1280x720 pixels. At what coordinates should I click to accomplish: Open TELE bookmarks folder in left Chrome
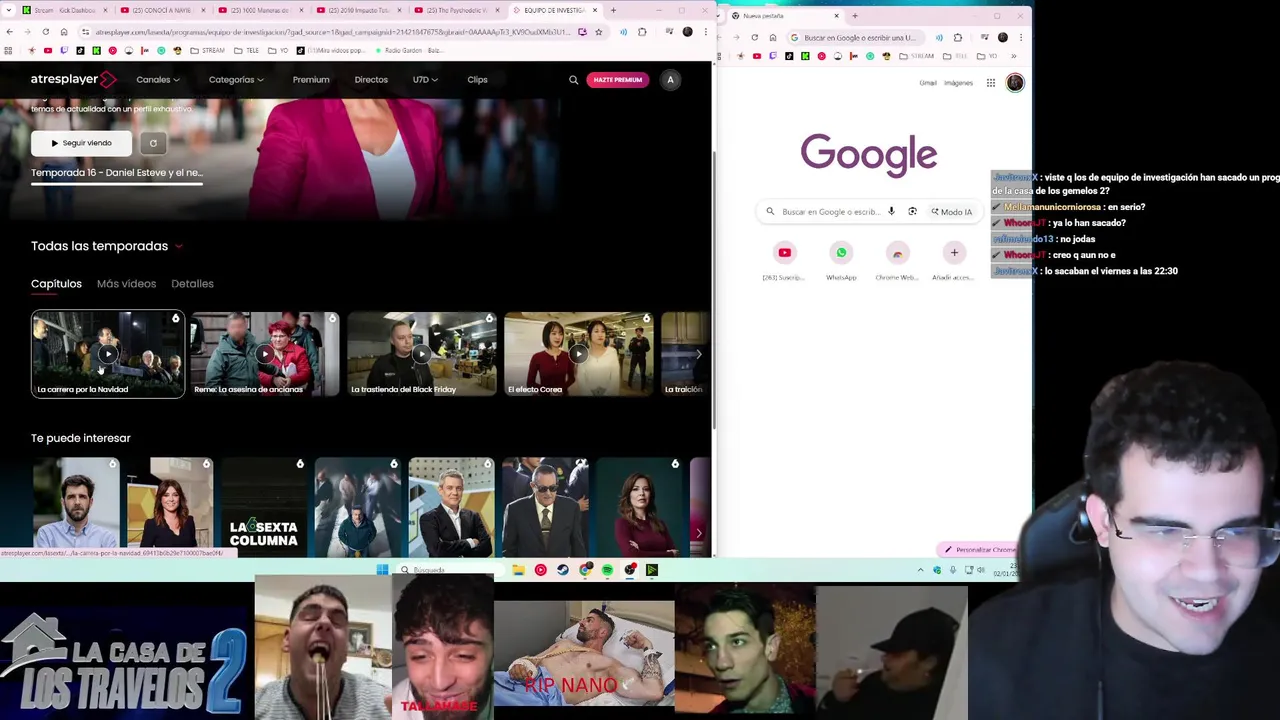[247, 50]
